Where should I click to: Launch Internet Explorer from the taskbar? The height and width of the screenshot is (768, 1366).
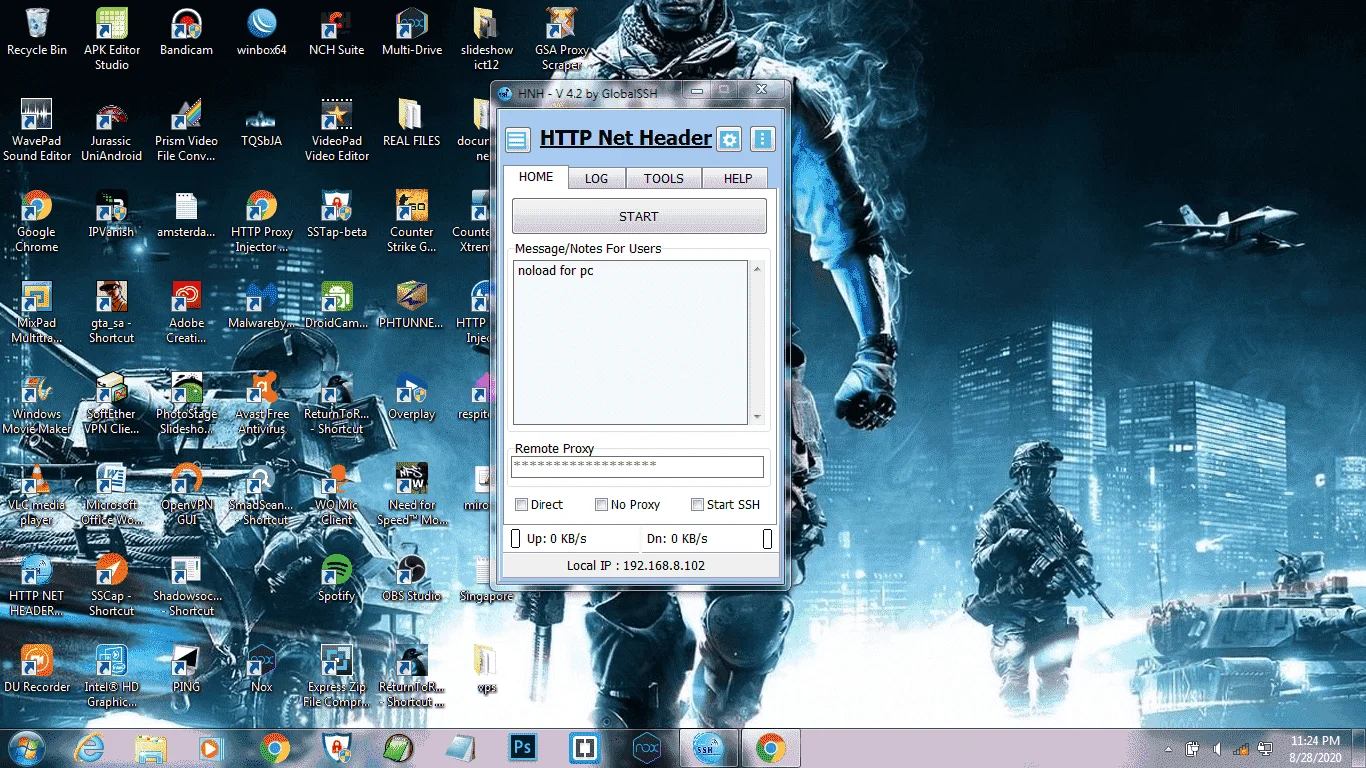[x=90, y=748]
